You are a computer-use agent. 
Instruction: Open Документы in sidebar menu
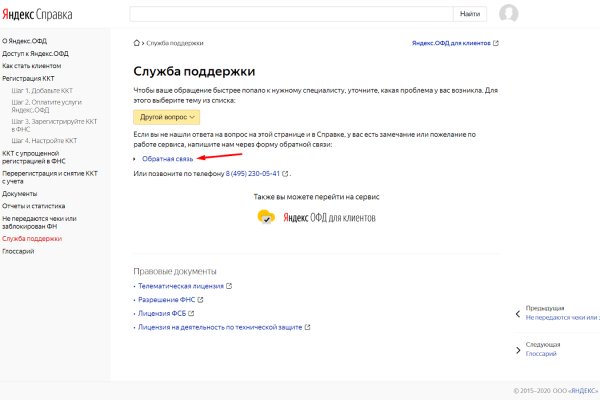pos(20,193)
